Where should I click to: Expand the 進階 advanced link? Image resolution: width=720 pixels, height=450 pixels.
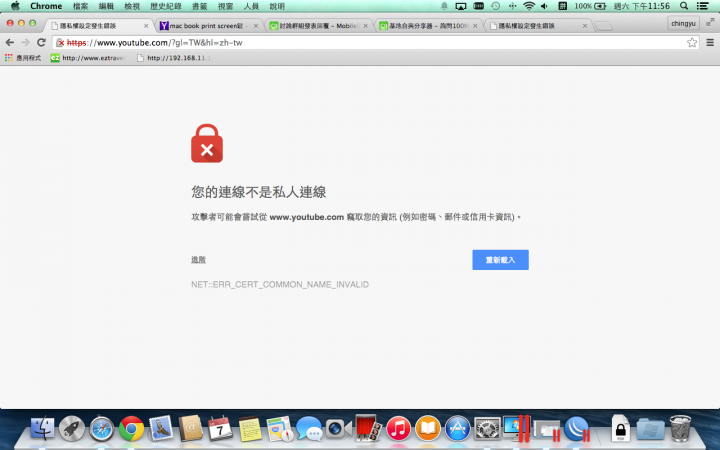[x=198, y=260]
